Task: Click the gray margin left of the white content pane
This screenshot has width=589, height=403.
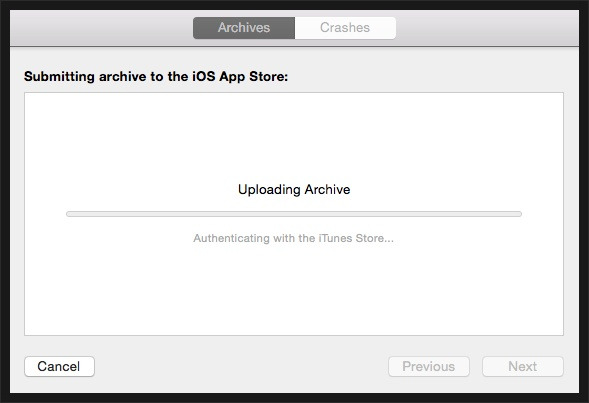Action: pos(17,214)
